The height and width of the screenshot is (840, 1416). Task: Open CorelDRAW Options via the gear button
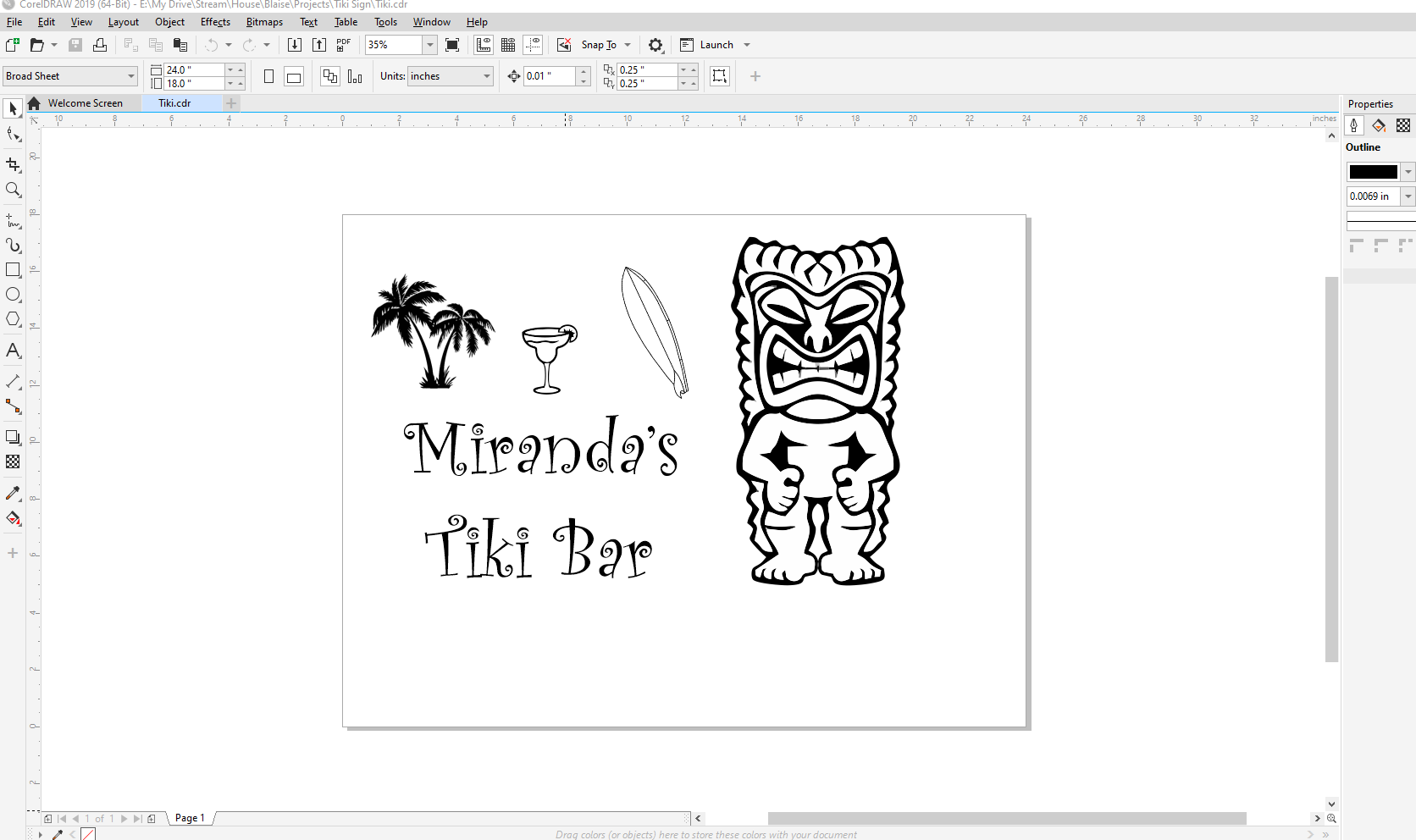pyautogui.click(x=655, y=45)
